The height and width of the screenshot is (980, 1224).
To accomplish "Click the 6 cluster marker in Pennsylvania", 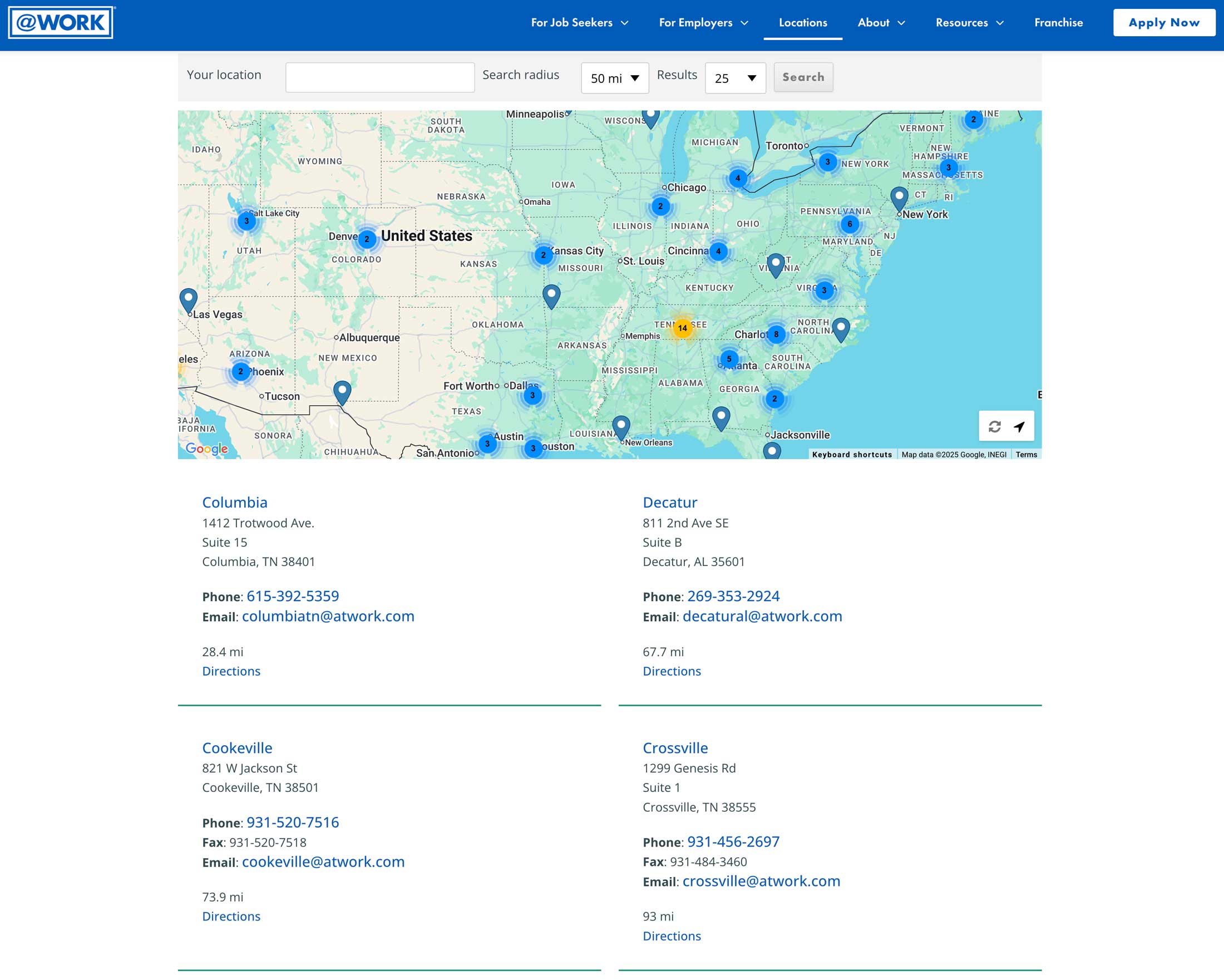I will tap(850, 224).
